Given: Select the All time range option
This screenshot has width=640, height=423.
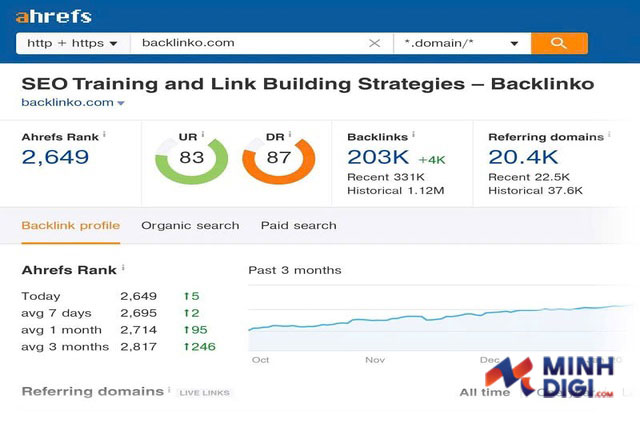Looking at the screenshot, I should (x=485, y=392).
